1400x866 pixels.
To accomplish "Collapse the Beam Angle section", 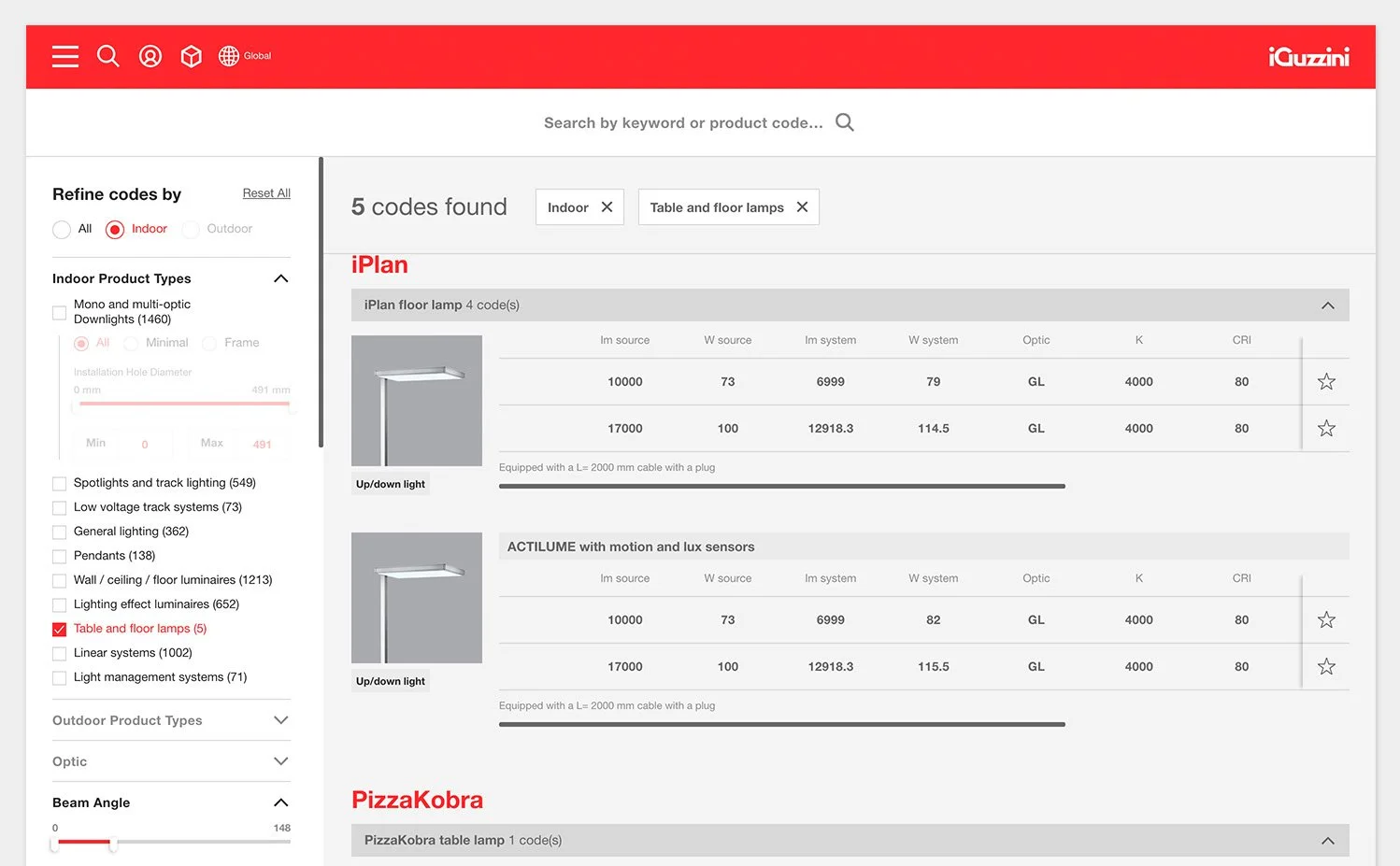I will tap(280, 802).
